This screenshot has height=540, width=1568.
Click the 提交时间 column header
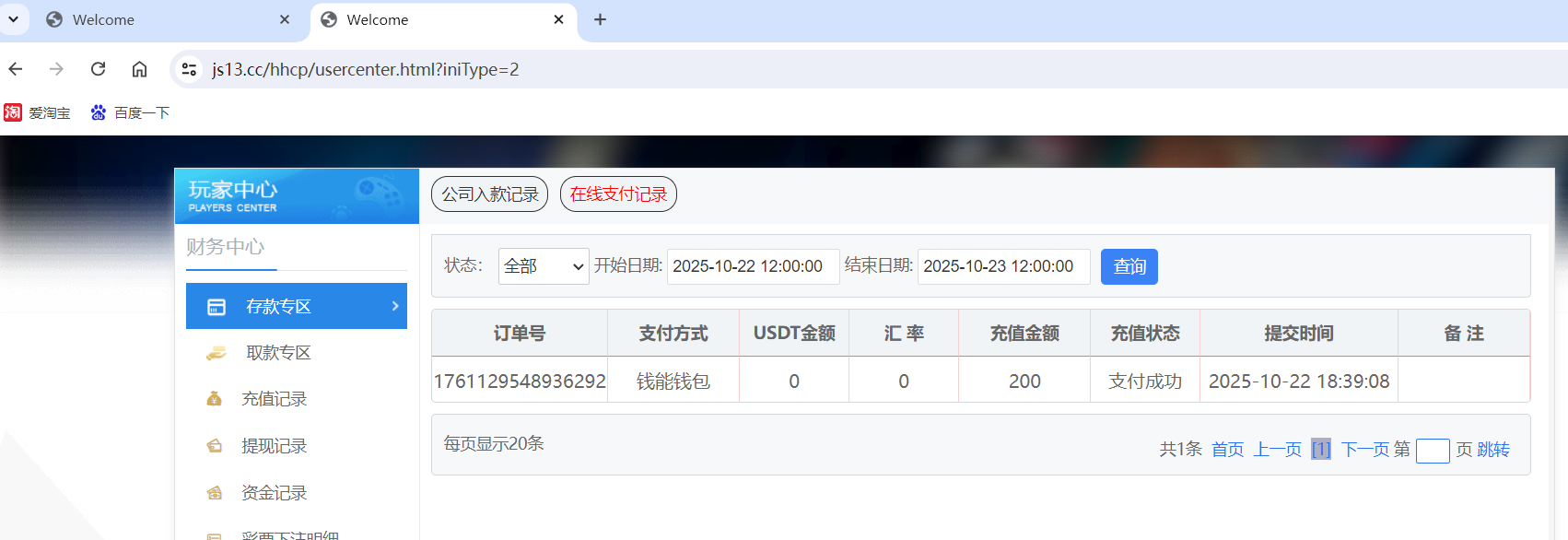point(1299,334)
